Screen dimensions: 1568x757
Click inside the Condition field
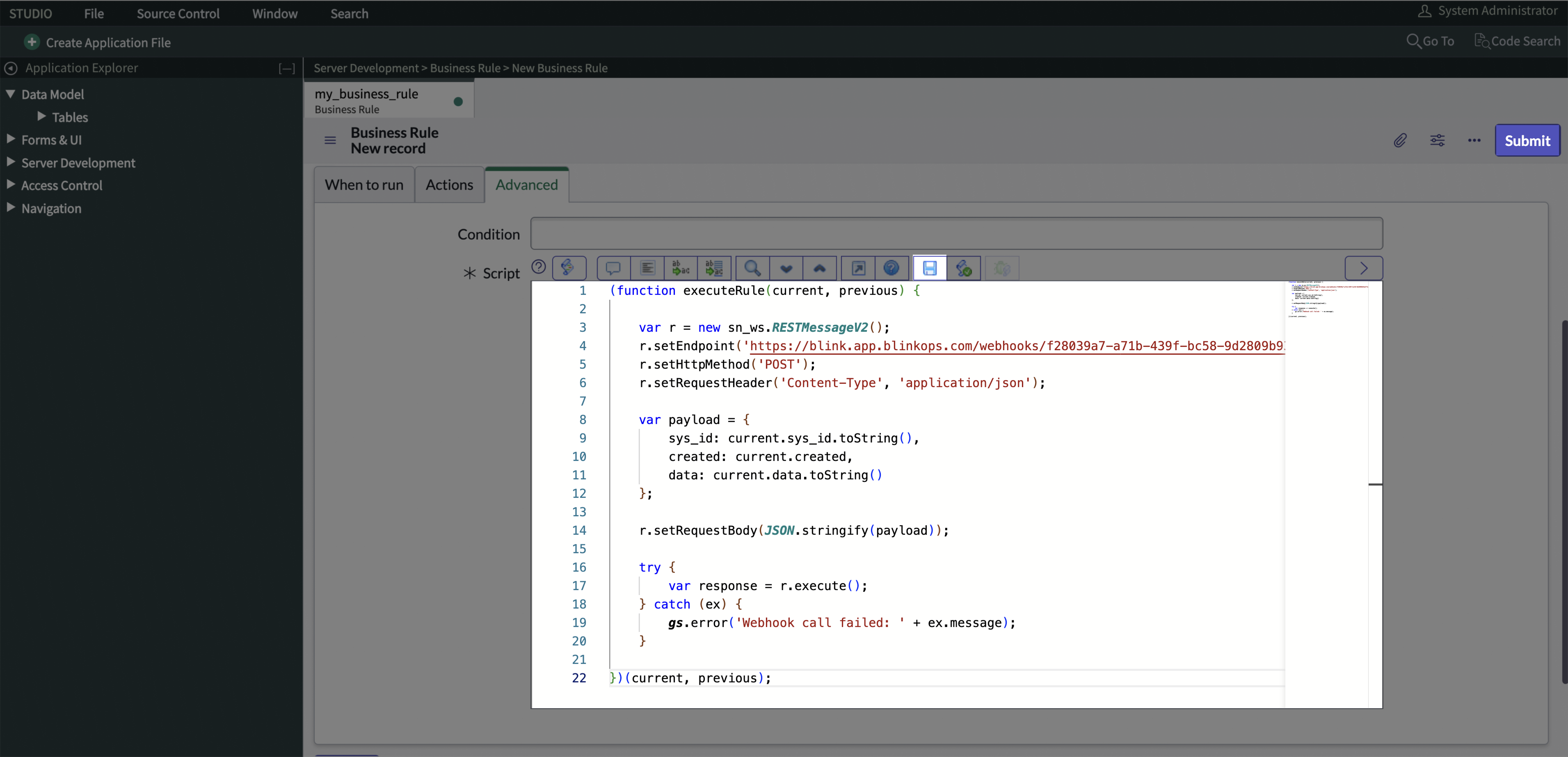(x=955, y=233)
